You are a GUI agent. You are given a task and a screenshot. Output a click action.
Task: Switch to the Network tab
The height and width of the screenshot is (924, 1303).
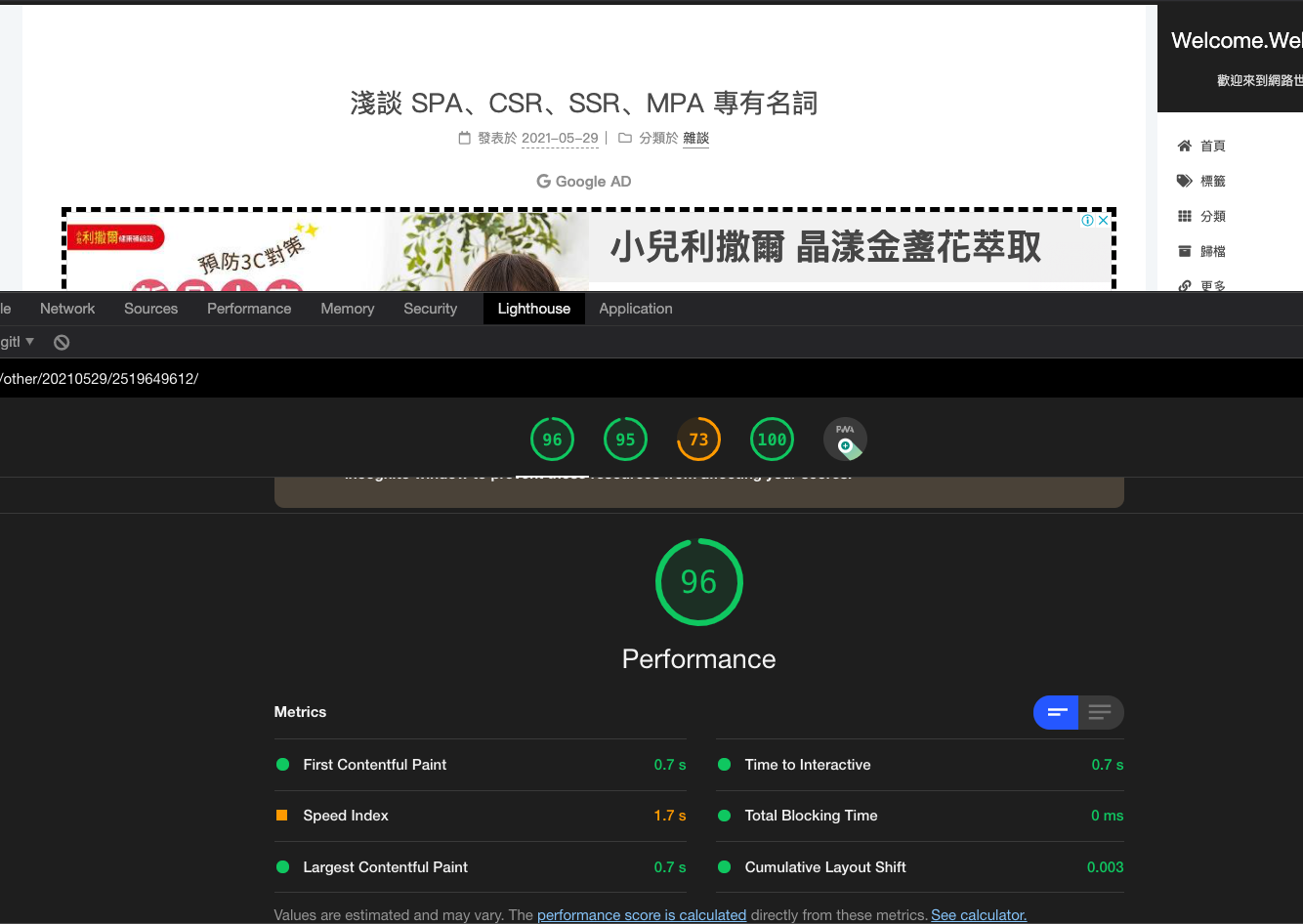pyautogui.click(x=67, y=309)
